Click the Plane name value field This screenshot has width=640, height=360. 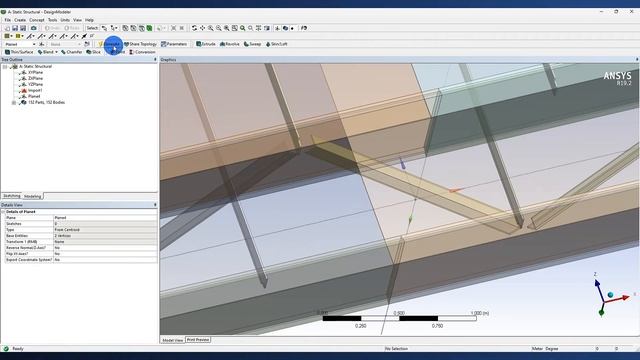(105, 218)
